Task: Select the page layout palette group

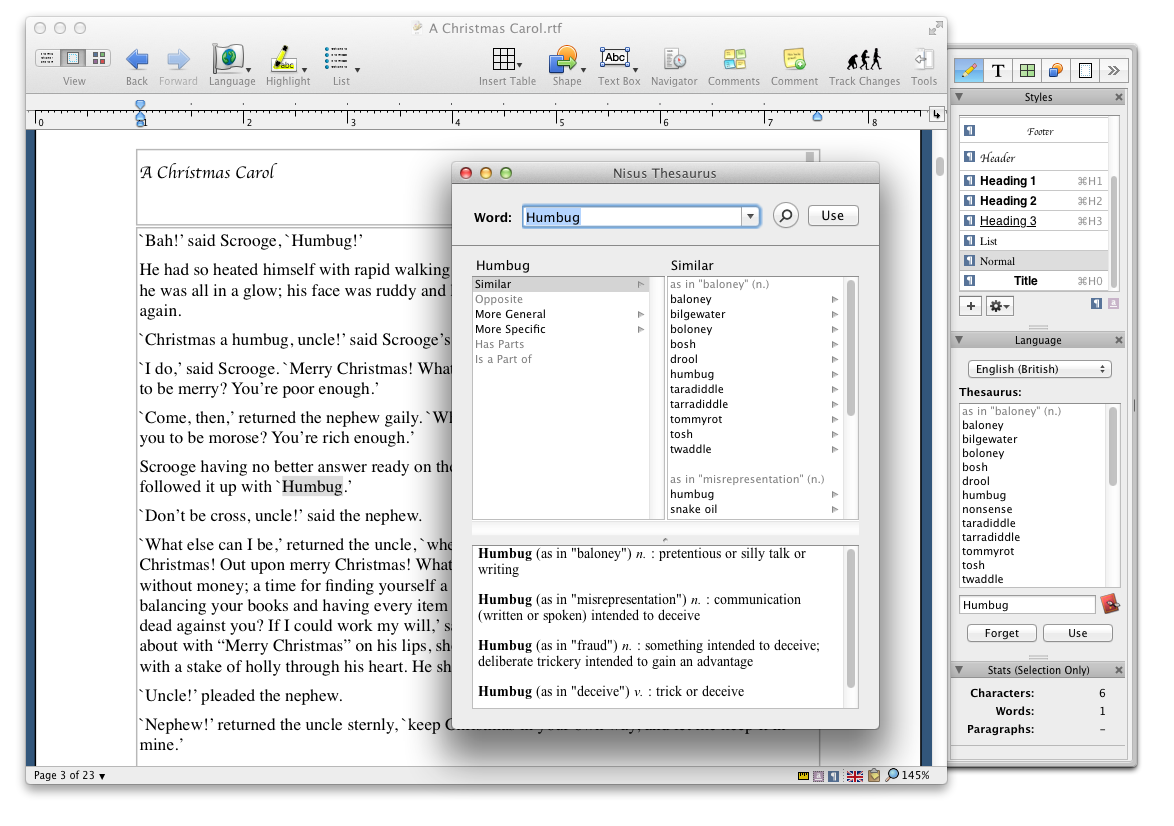Action: pyautogui.click(x=1085, y=70)
